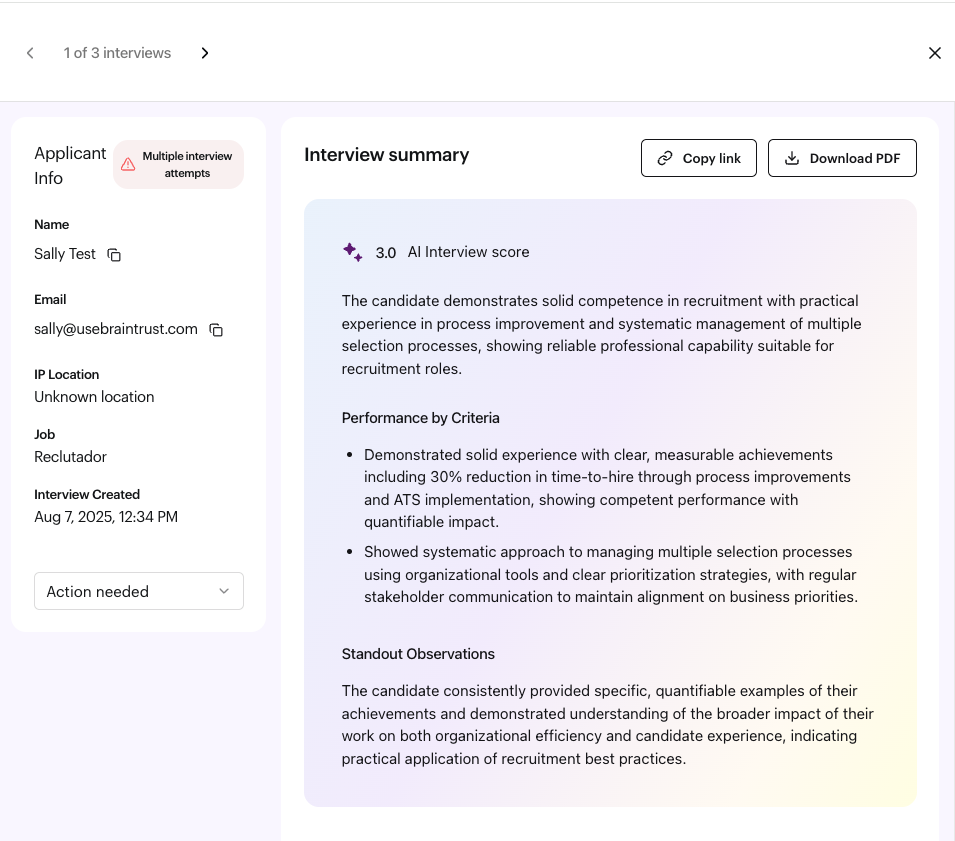The width and height of the screenshot is (955, 841).
Task: Copy the applicant email address icon
Action: coord(216,330)
